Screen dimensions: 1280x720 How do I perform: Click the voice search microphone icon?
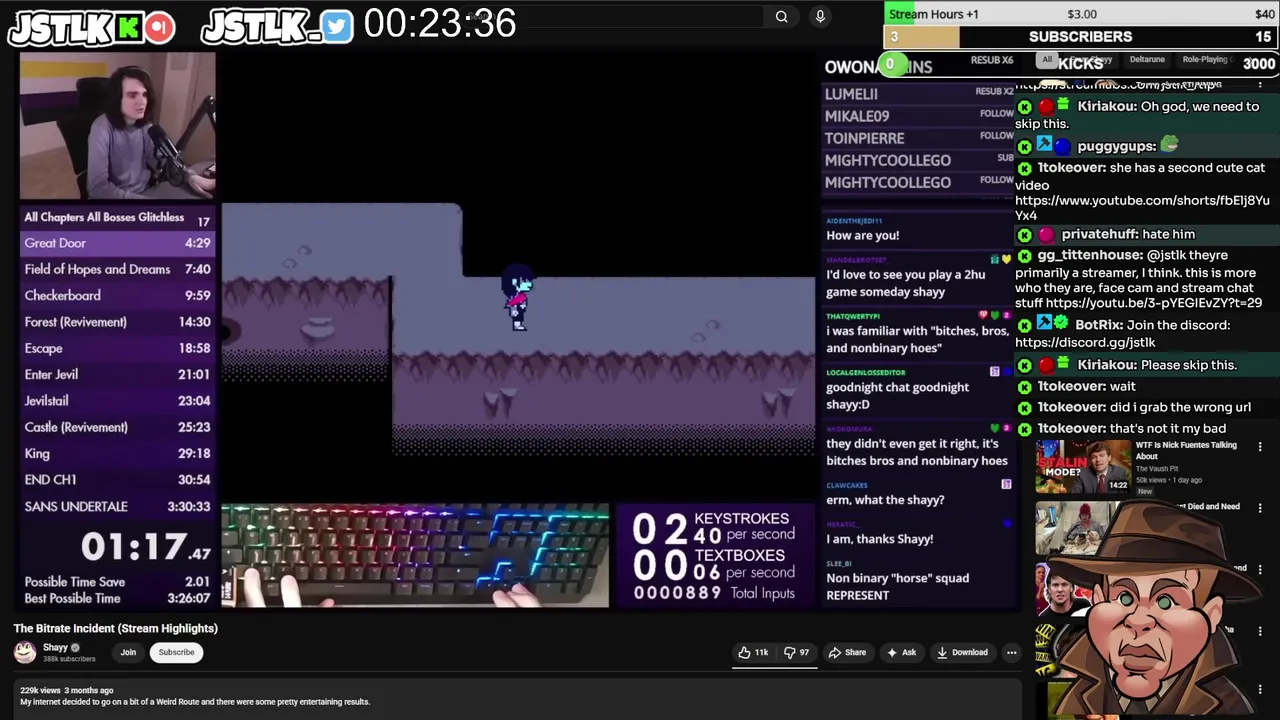[x=820, y=16]
